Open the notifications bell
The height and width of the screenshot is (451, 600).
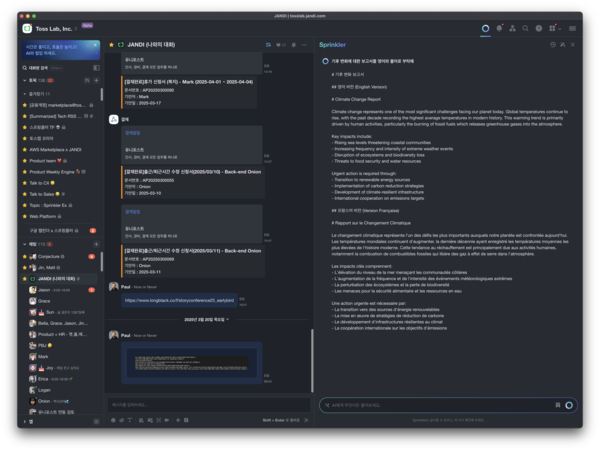click(499, 29)
